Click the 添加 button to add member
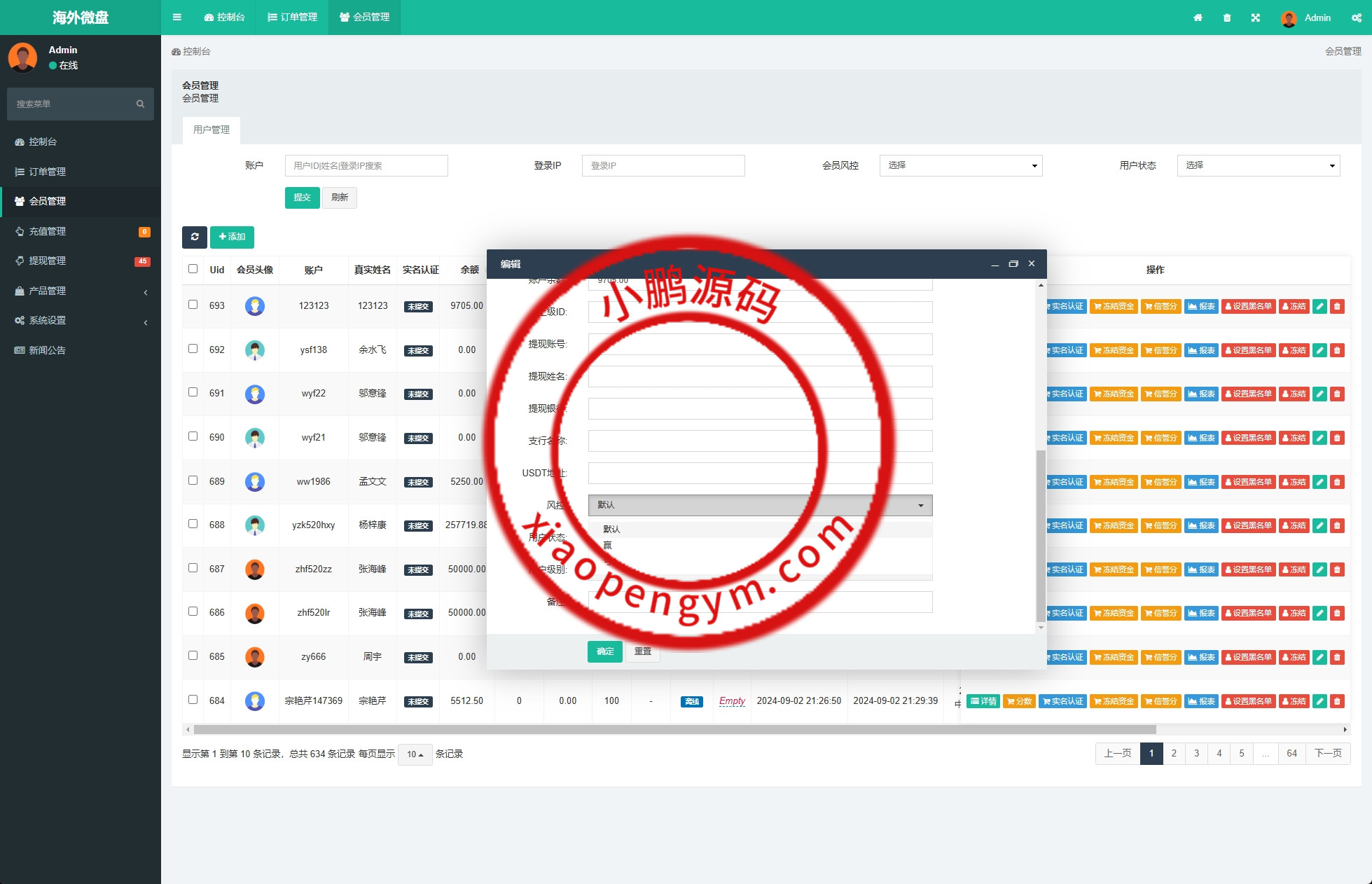 232,237
